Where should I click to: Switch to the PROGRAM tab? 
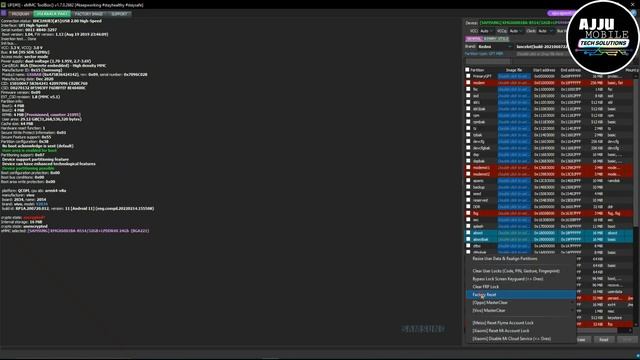[20, 14]
